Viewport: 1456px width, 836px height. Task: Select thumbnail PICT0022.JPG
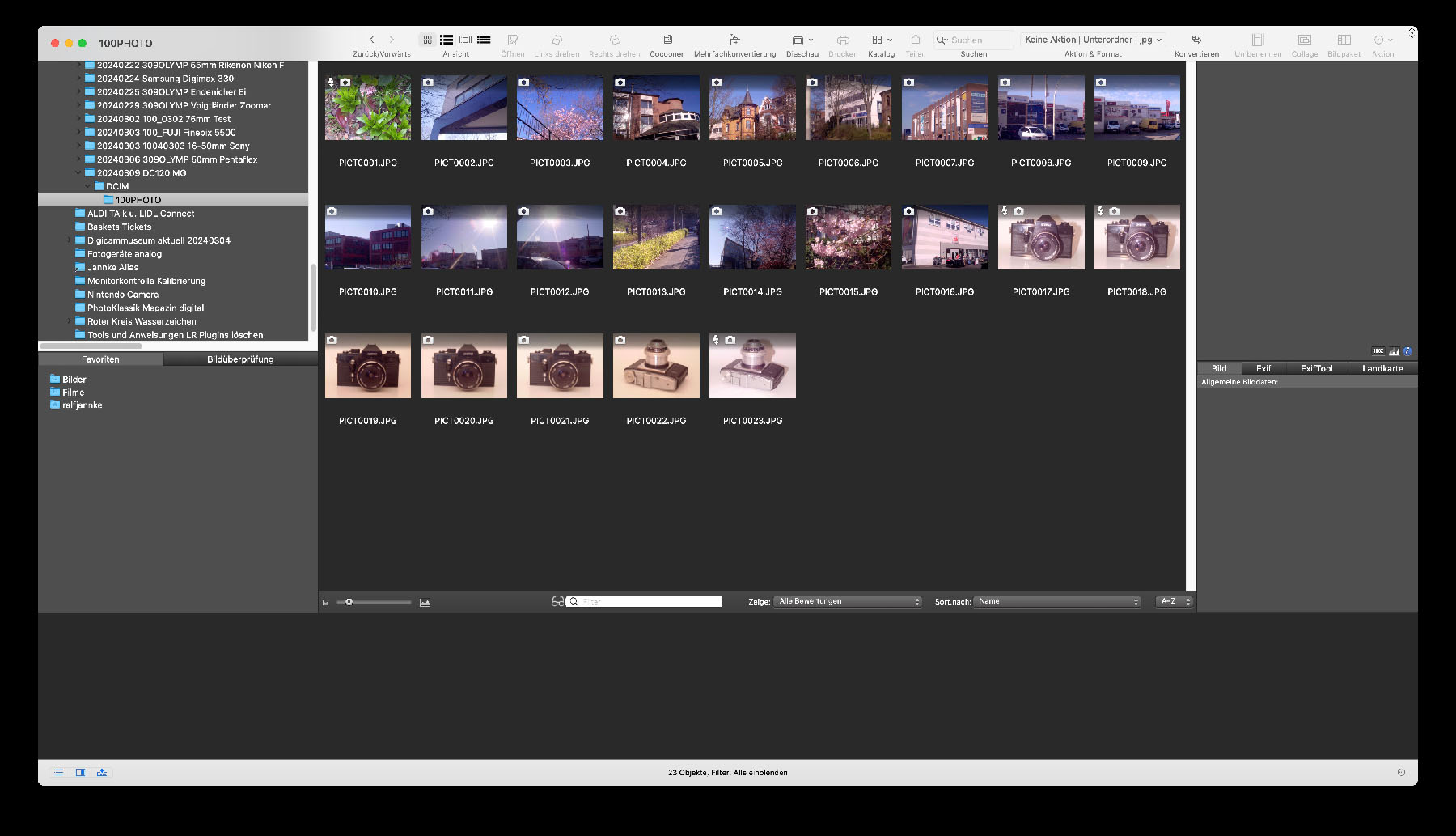(656, 366)
